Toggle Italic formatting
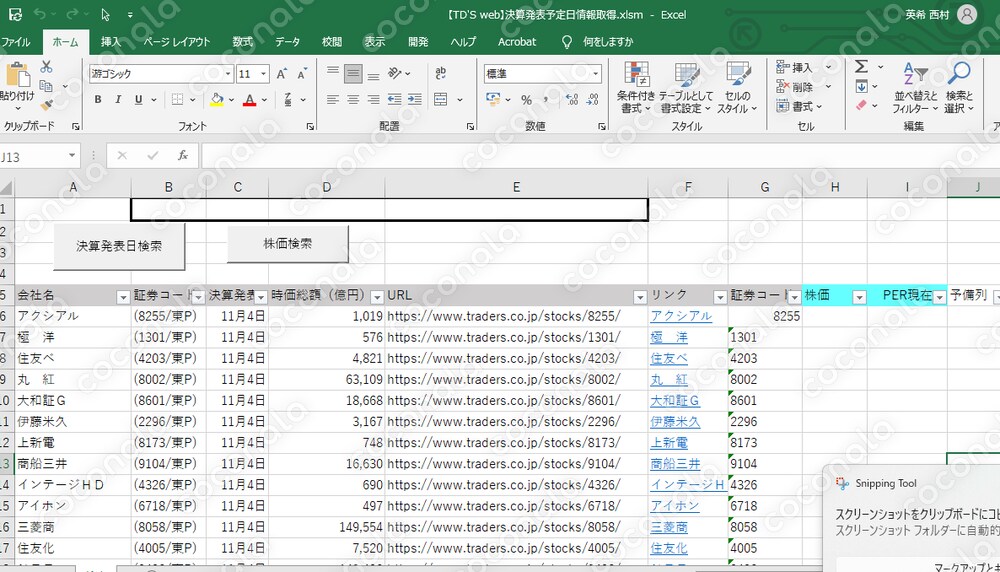The image size is (1000, 572). click(118, 99)
